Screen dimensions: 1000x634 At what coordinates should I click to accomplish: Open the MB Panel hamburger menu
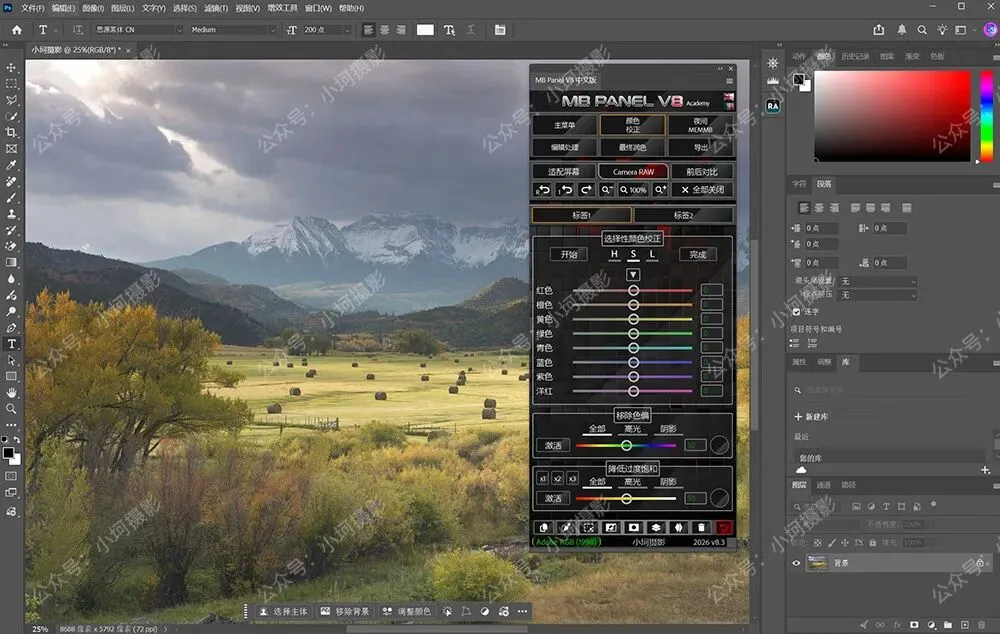729,81
